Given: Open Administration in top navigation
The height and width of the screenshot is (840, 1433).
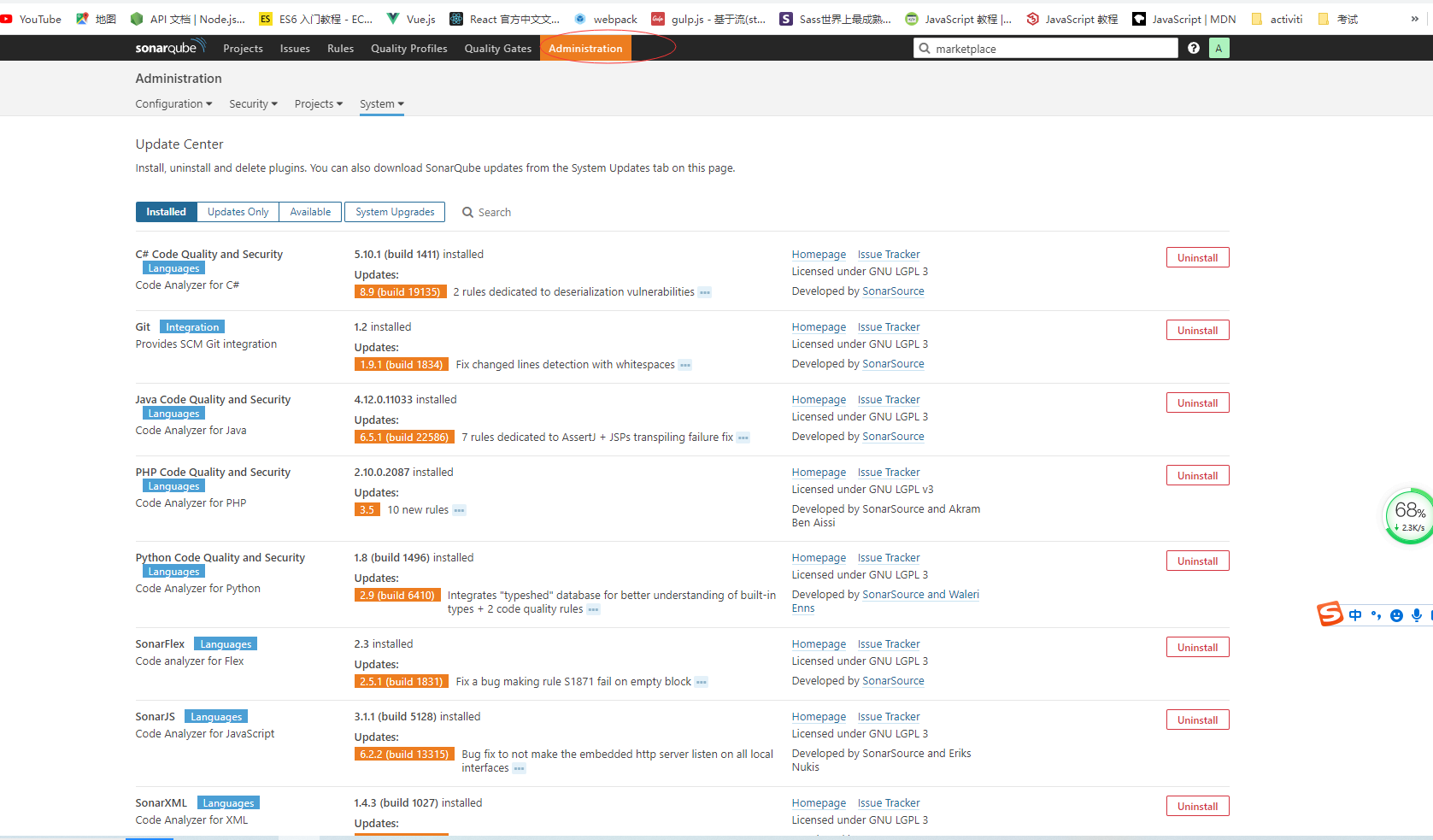Looking at the screenshot, I should 585,49.
